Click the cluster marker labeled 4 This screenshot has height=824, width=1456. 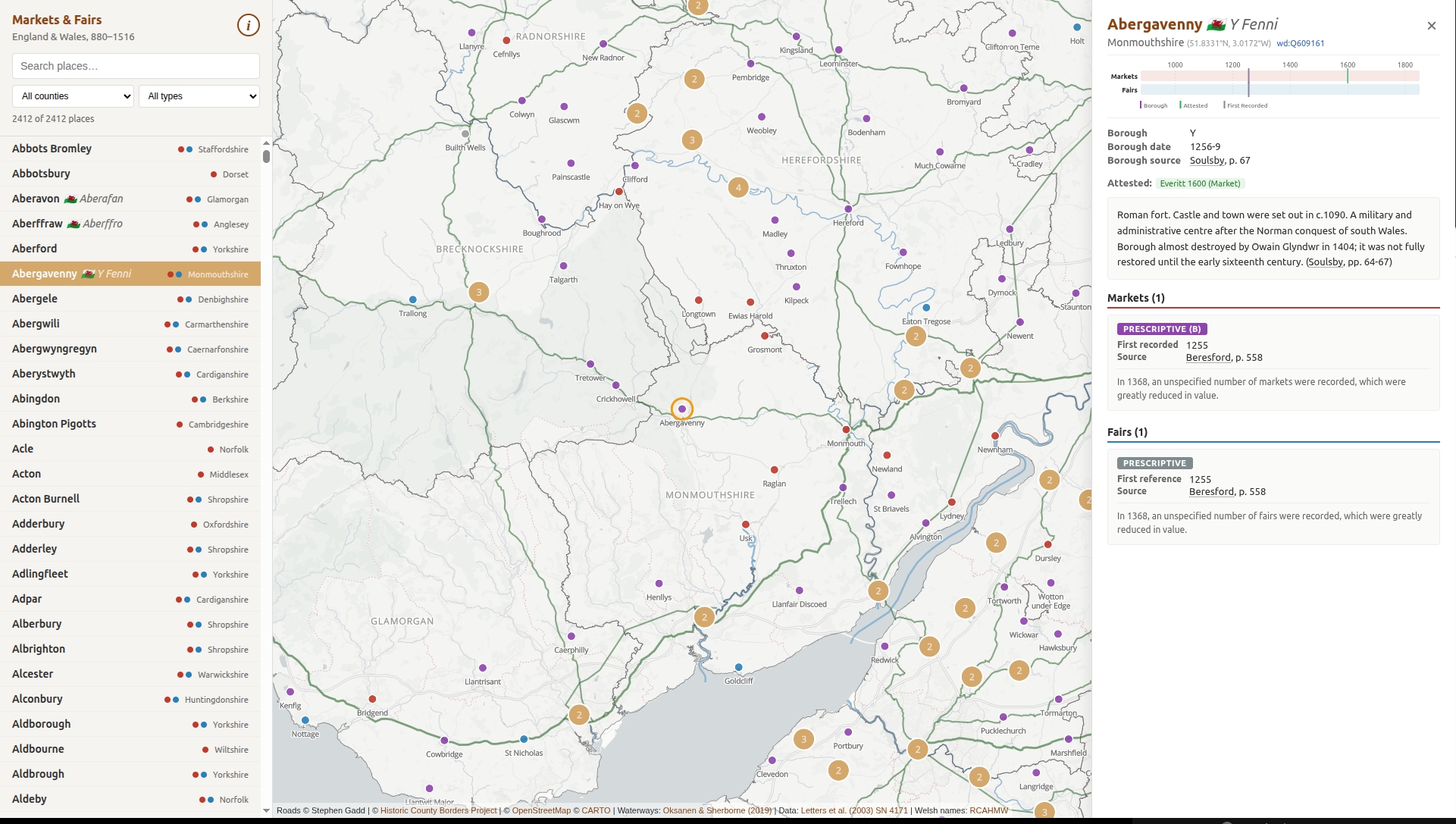[737, 187]
